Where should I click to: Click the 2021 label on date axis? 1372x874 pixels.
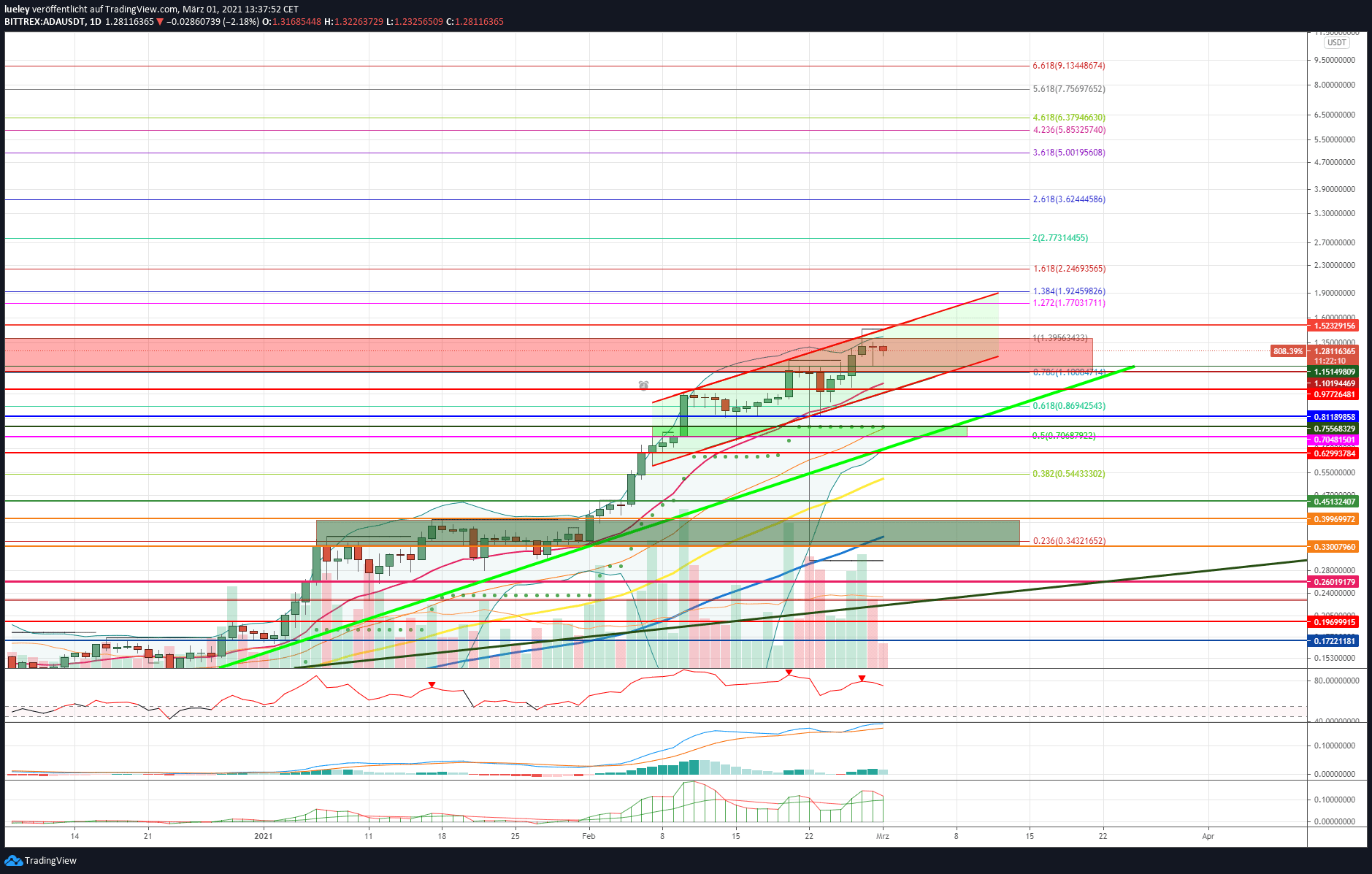(x=263, y=836)
